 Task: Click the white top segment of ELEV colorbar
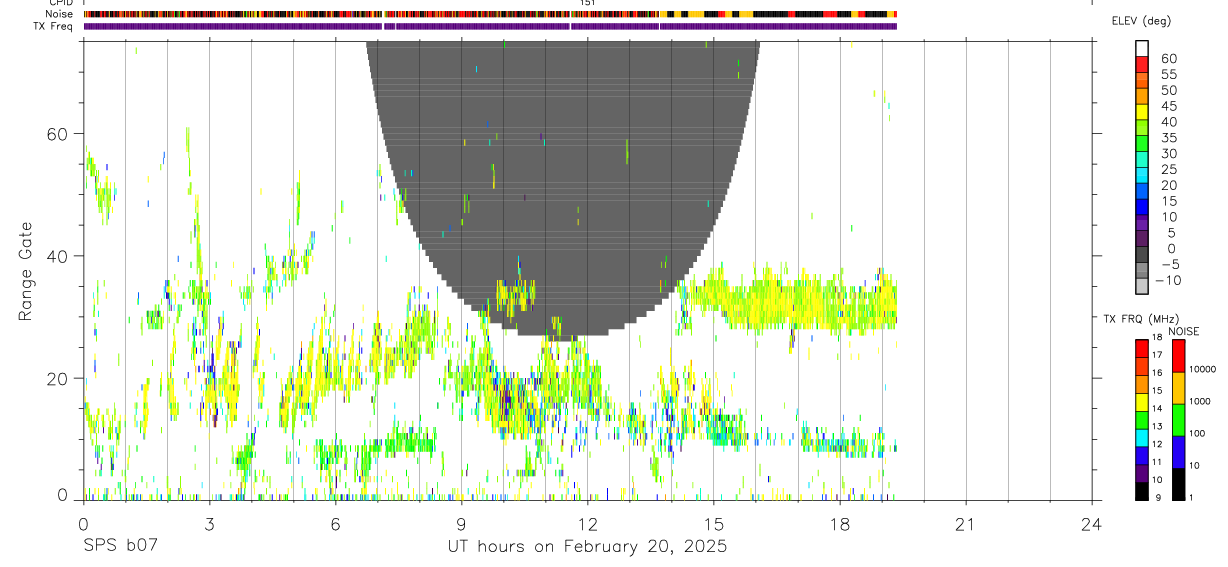(x=1141, y=48)
